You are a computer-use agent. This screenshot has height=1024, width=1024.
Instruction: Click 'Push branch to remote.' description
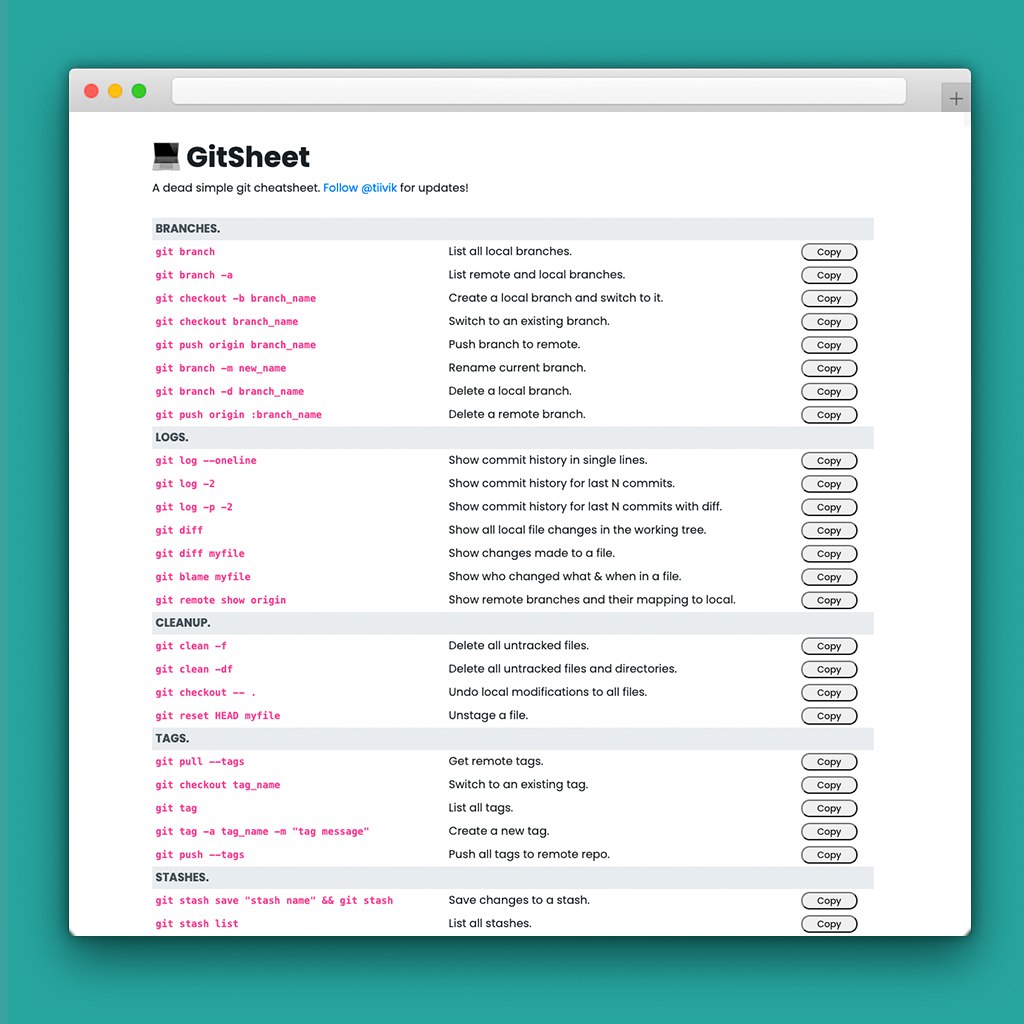[515, 344]
